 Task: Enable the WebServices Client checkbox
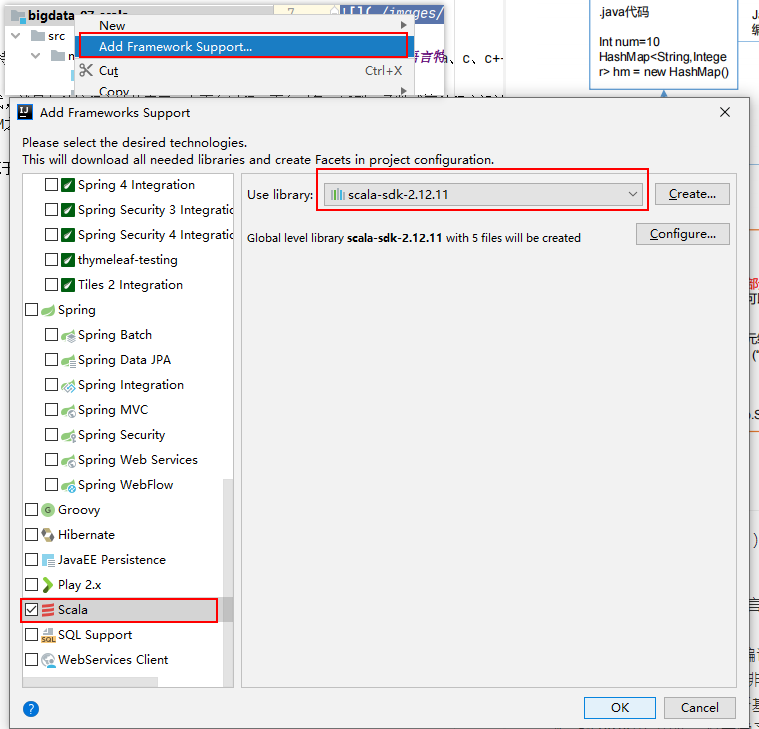(x=31, y=660)
